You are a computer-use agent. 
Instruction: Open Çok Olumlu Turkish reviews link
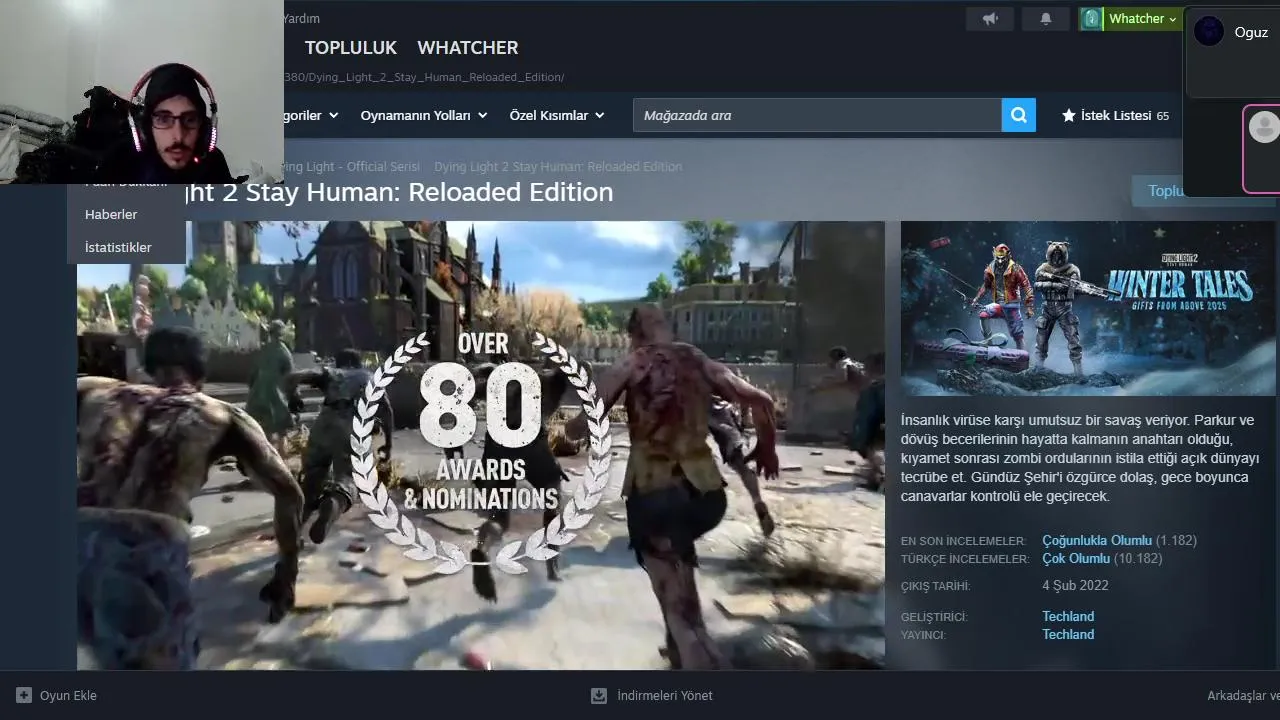click(x=1076, y=558)
